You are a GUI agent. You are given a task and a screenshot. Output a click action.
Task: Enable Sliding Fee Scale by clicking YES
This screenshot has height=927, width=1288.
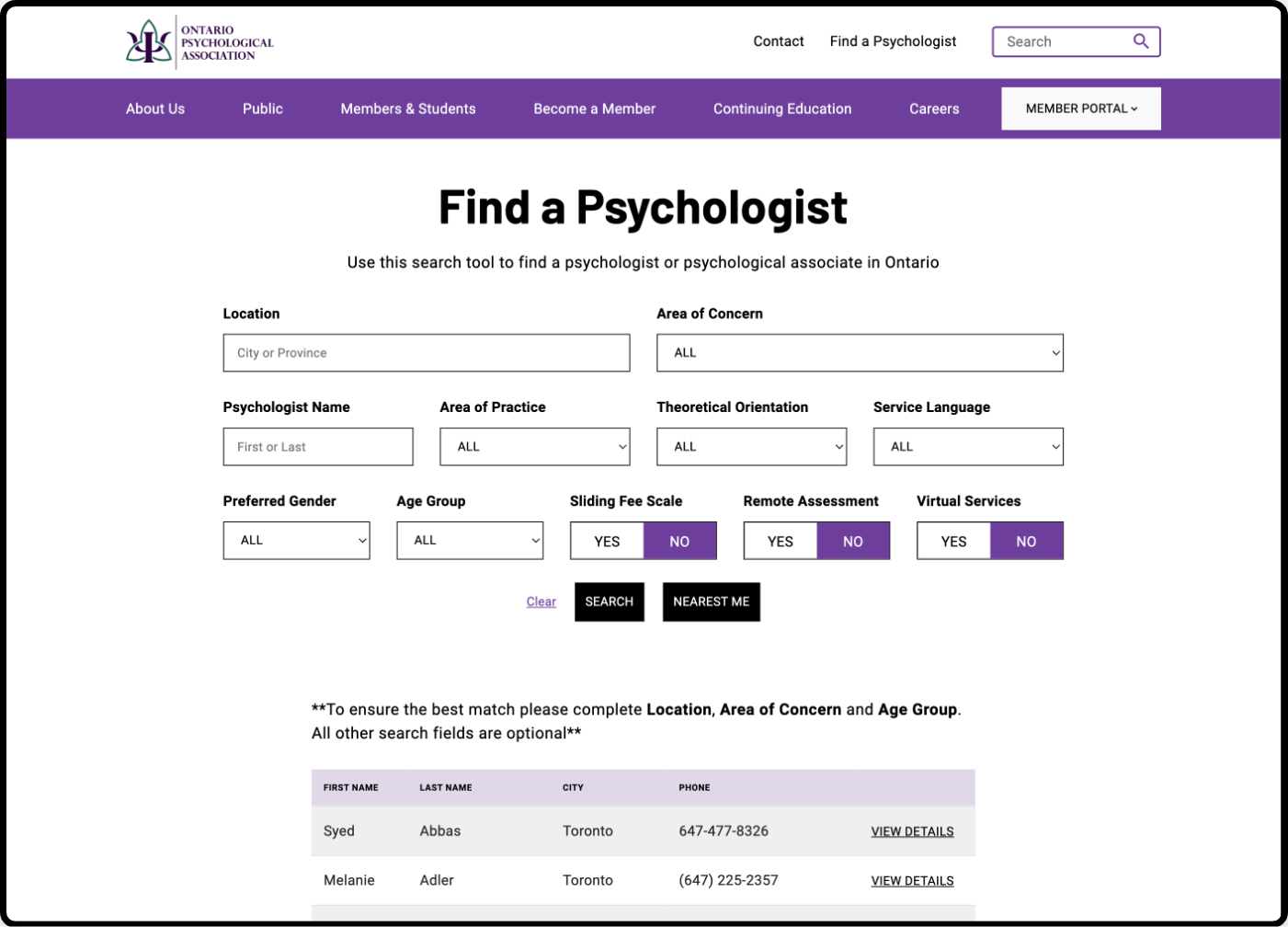tap(607, 541)
